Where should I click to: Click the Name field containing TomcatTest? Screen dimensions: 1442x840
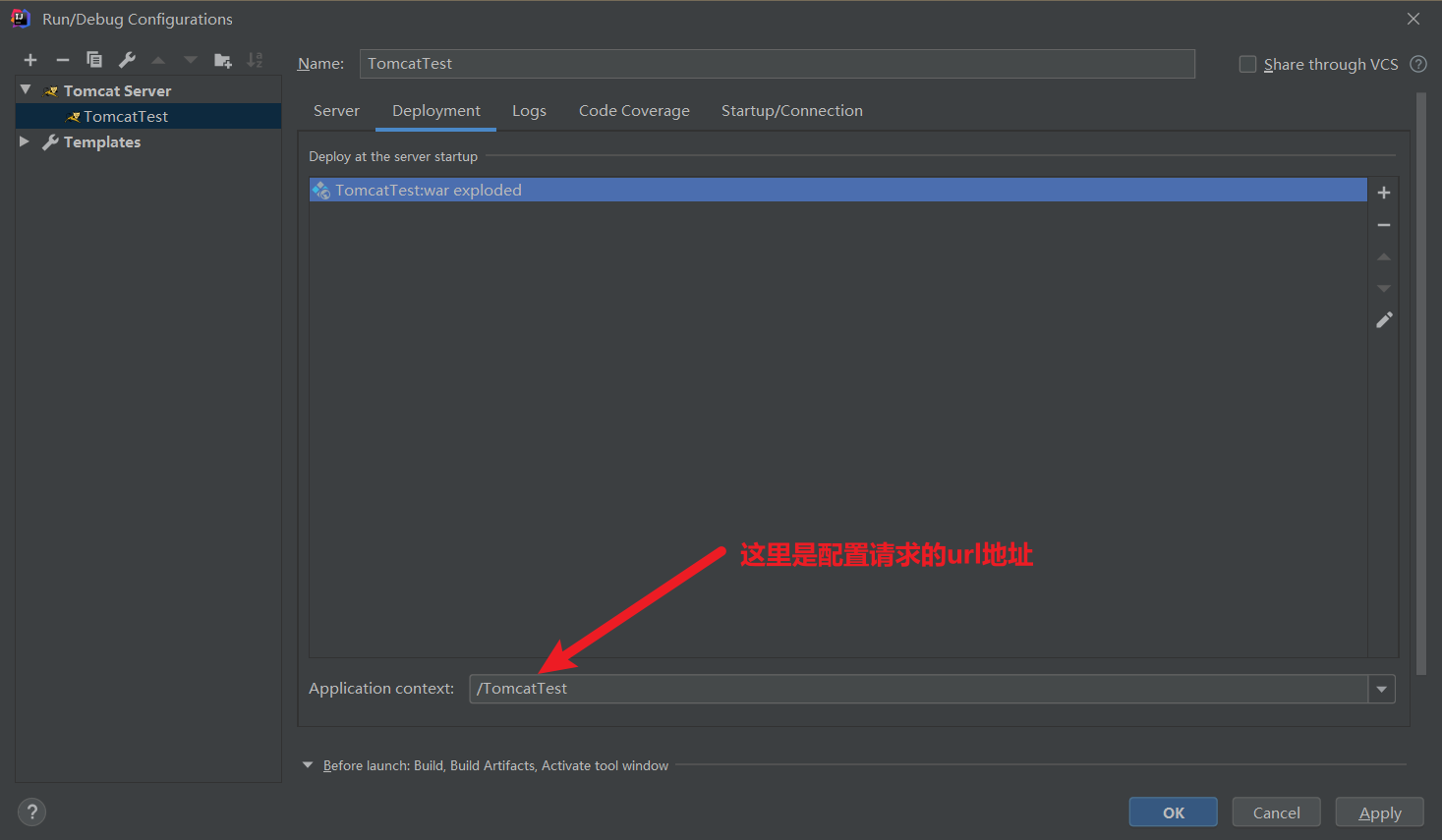tap(778, 64)
